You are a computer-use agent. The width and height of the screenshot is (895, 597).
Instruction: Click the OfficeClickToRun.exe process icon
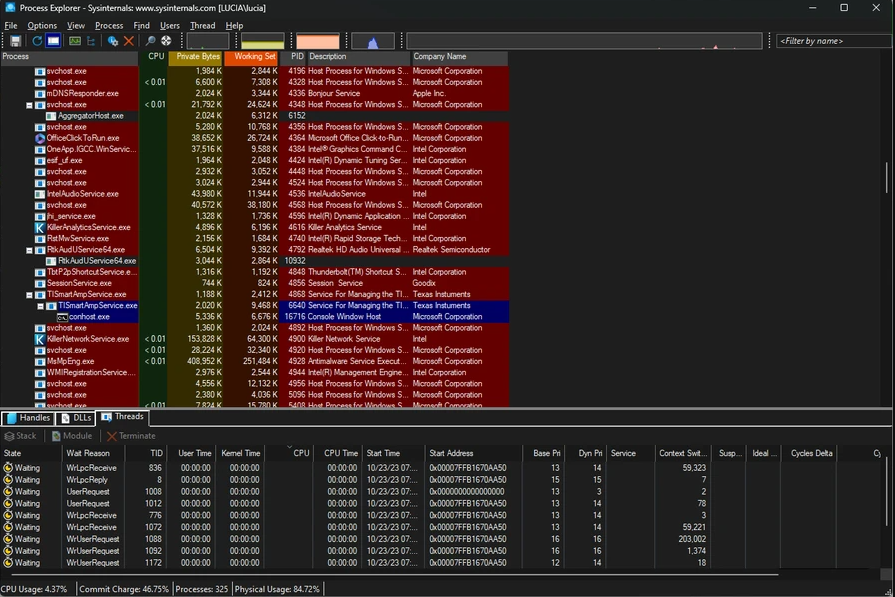[x=40, y=138]
